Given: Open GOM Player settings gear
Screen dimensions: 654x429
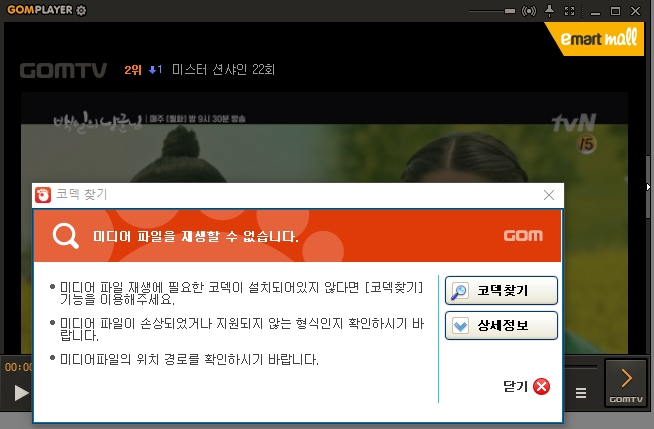Looking at the screenshot, I should click(x=81, y=10).
